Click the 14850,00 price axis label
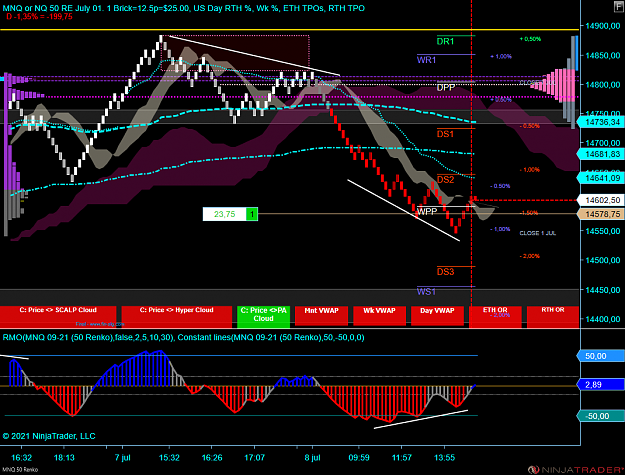The width and height of the screenshot is (625, 475). 603,55
